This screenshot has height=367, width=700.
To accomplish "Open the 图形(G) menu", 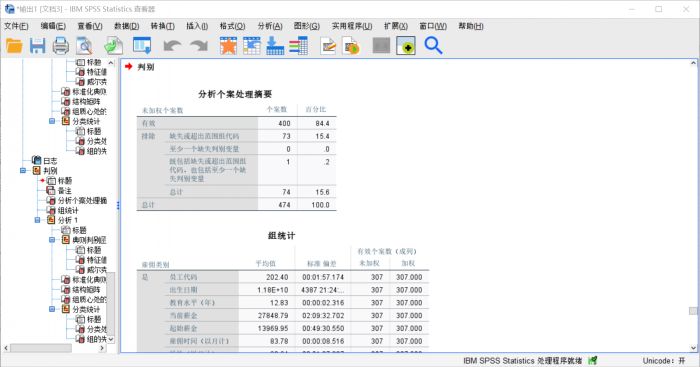I will pyautogui.click(x=306, y=26).
